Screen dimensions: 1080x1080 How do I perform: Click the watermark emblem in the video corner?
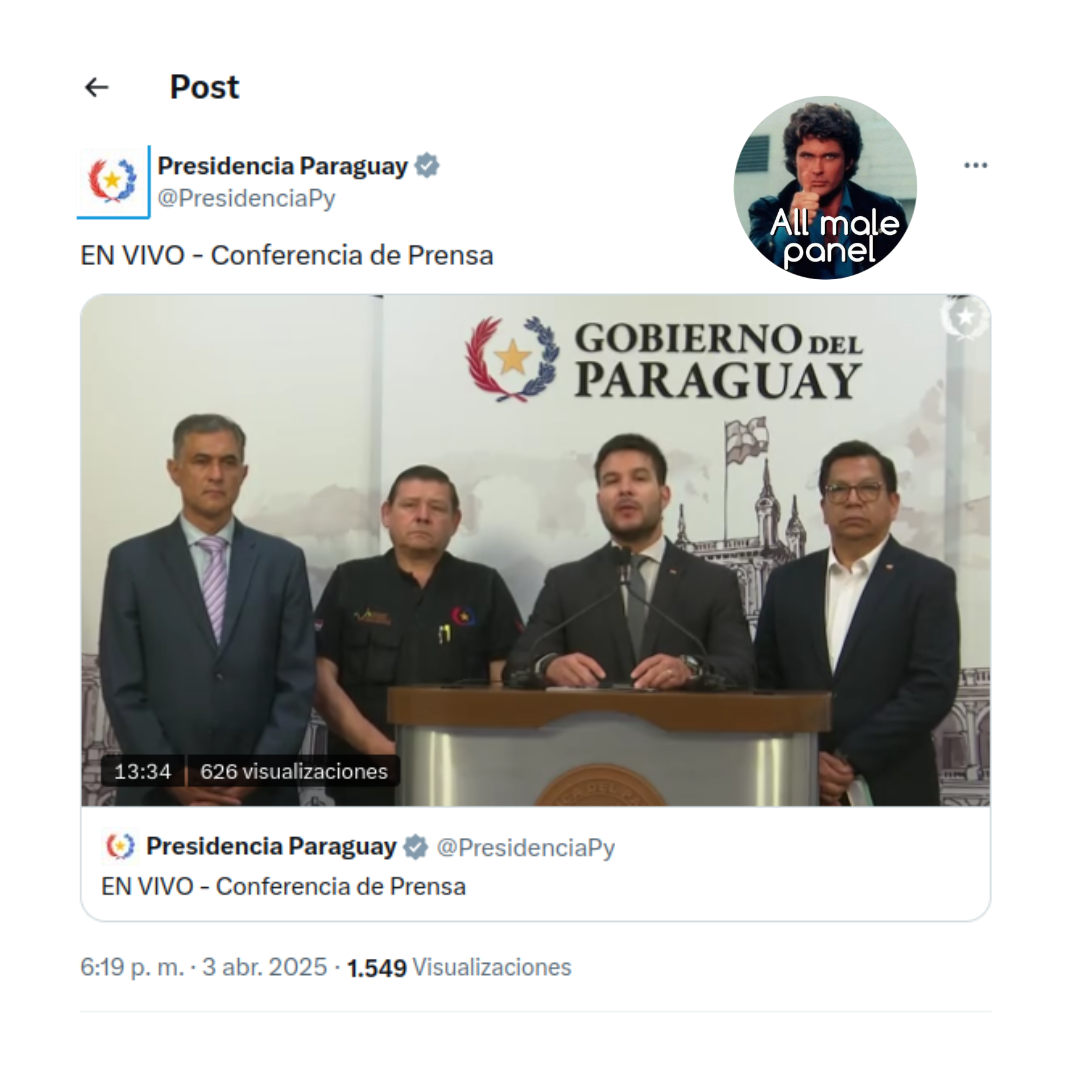[x=966, y=318]
